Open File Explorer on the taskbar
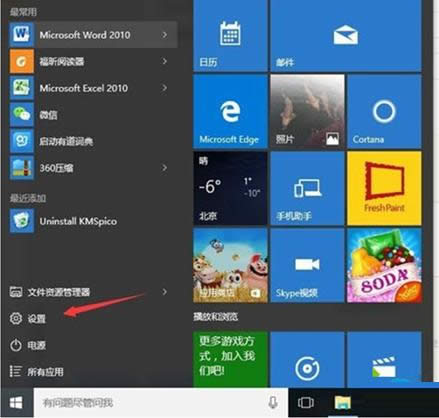The width and height of the screenshot is (439, 418). 343,403
